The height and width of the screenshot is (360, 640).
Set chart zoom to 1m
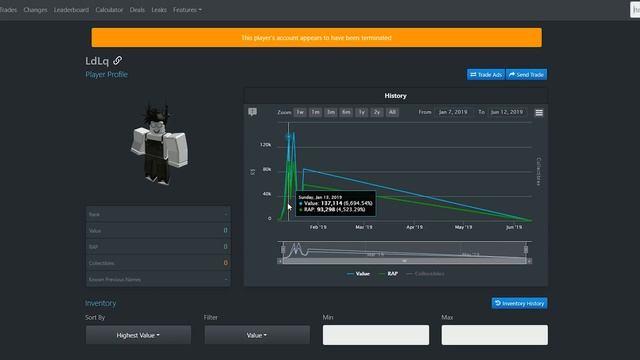click(x=315, y=112)
